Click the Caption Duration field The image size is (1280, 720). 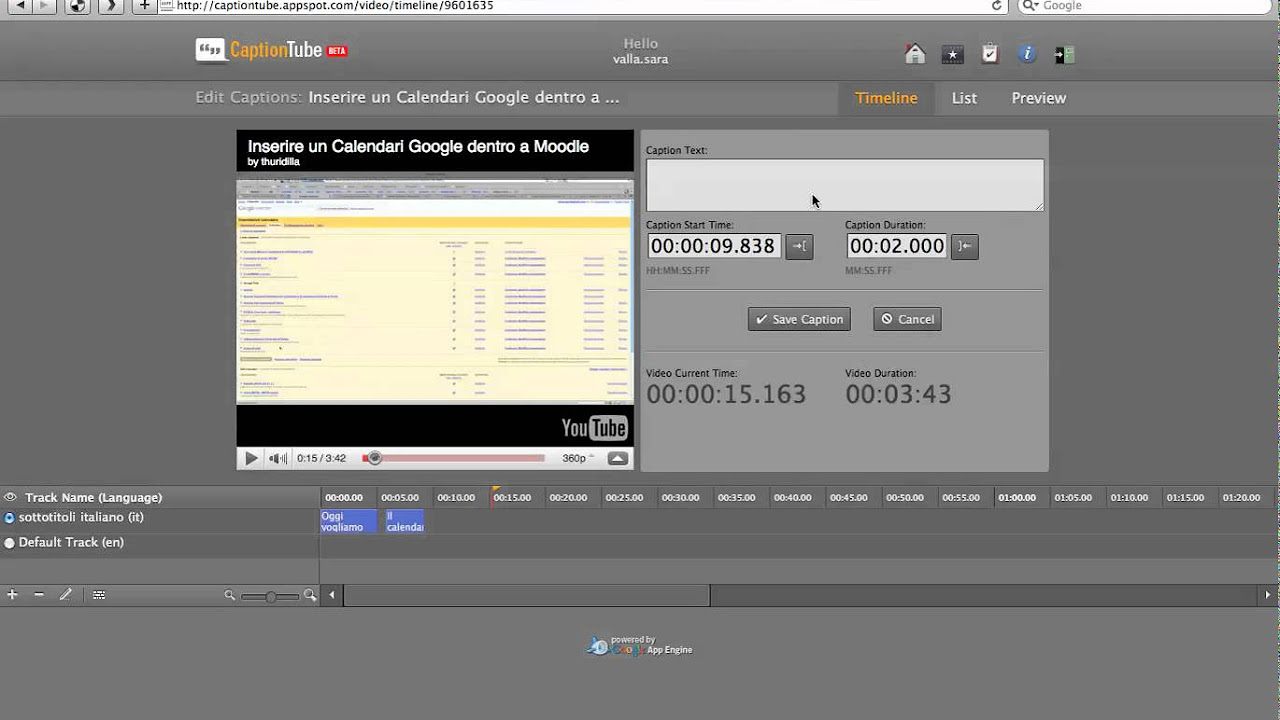896,246
